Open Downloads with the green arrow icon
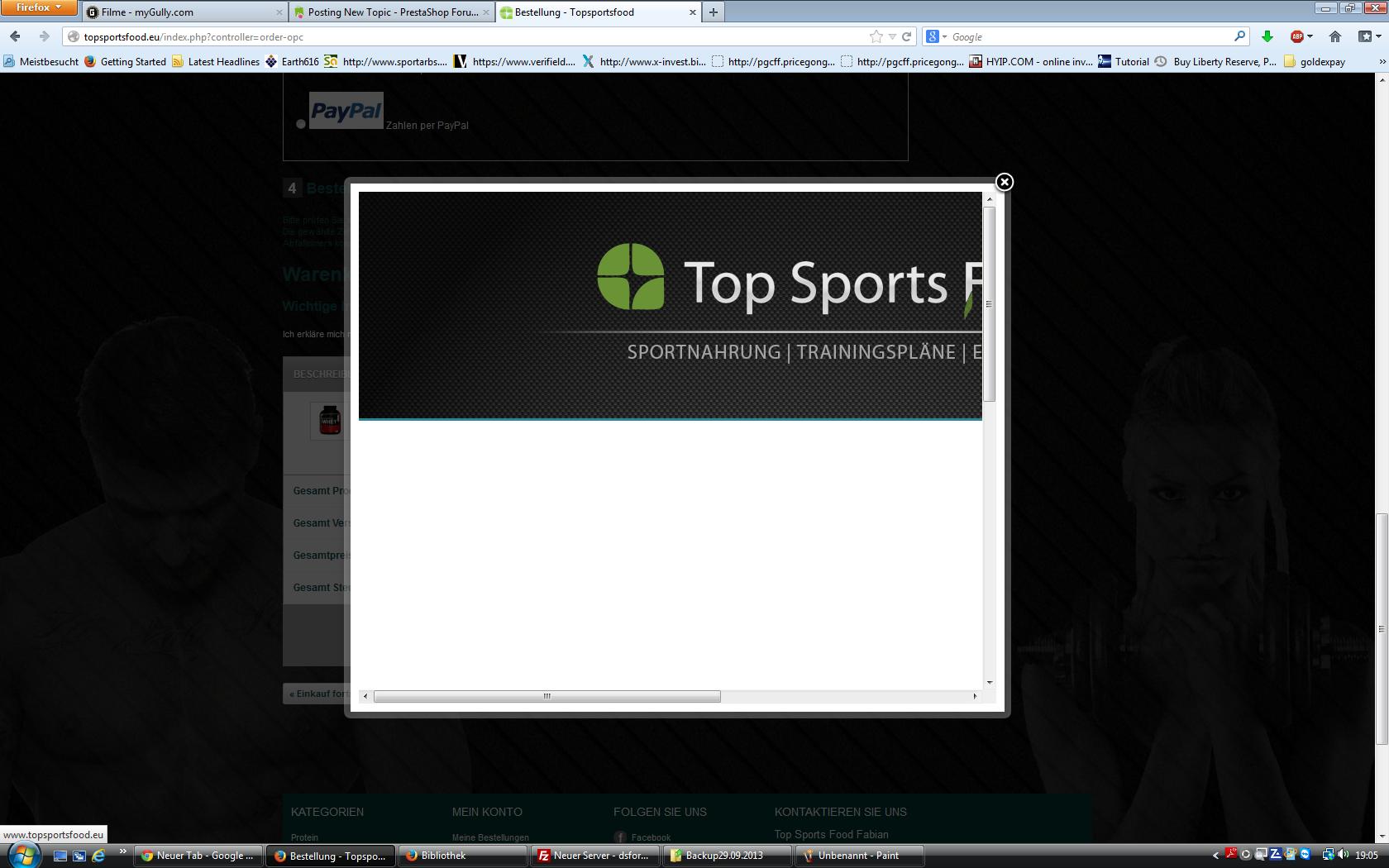 tap(1267, 36)
